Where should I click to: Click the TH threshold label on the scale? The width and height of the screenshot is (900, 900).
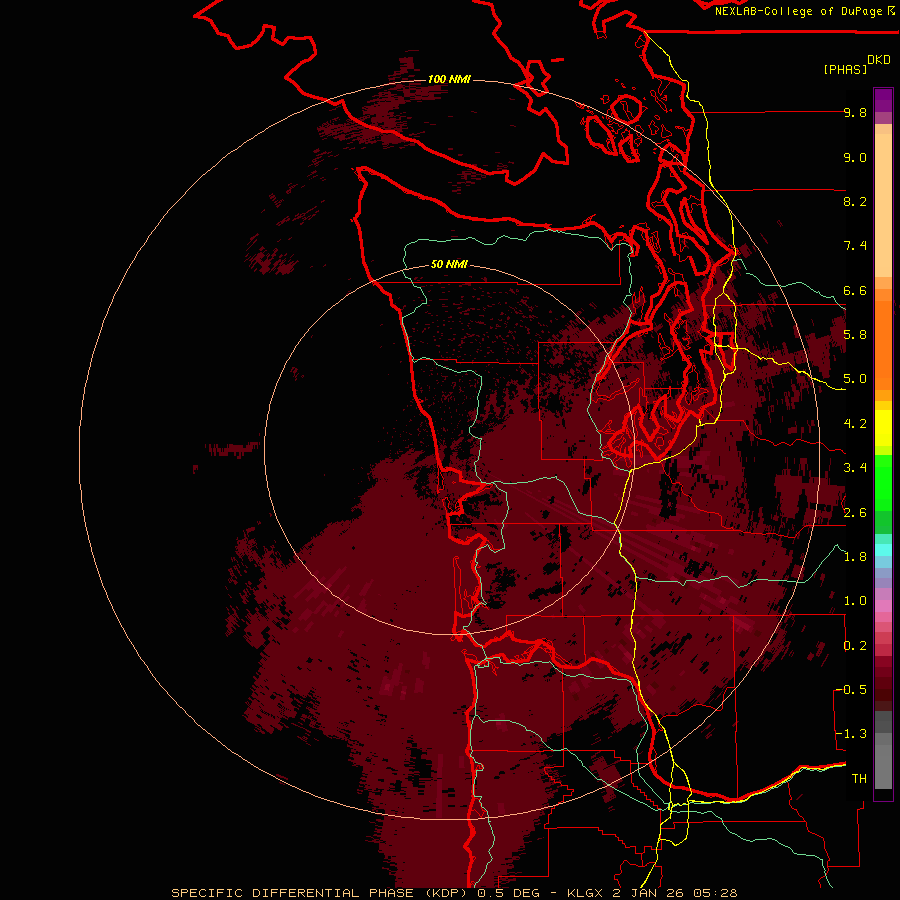pyautogui.click(x=859, y=779)
